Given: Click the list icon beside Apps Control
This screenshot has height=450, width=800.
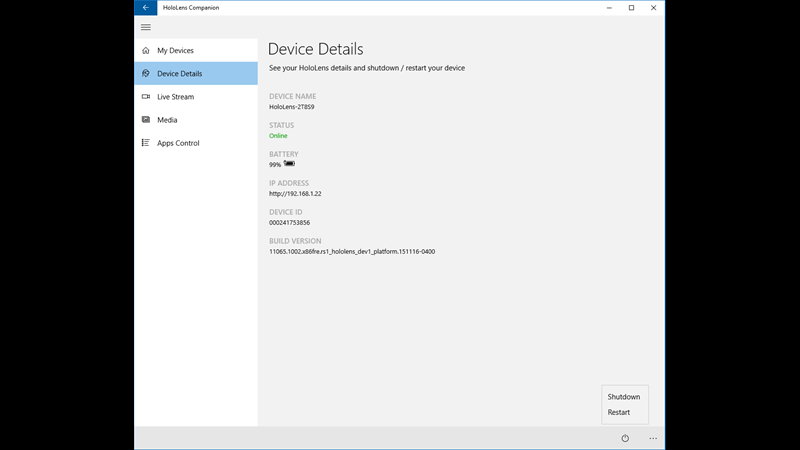Looking at the screenshot, I should click(146, 143).
